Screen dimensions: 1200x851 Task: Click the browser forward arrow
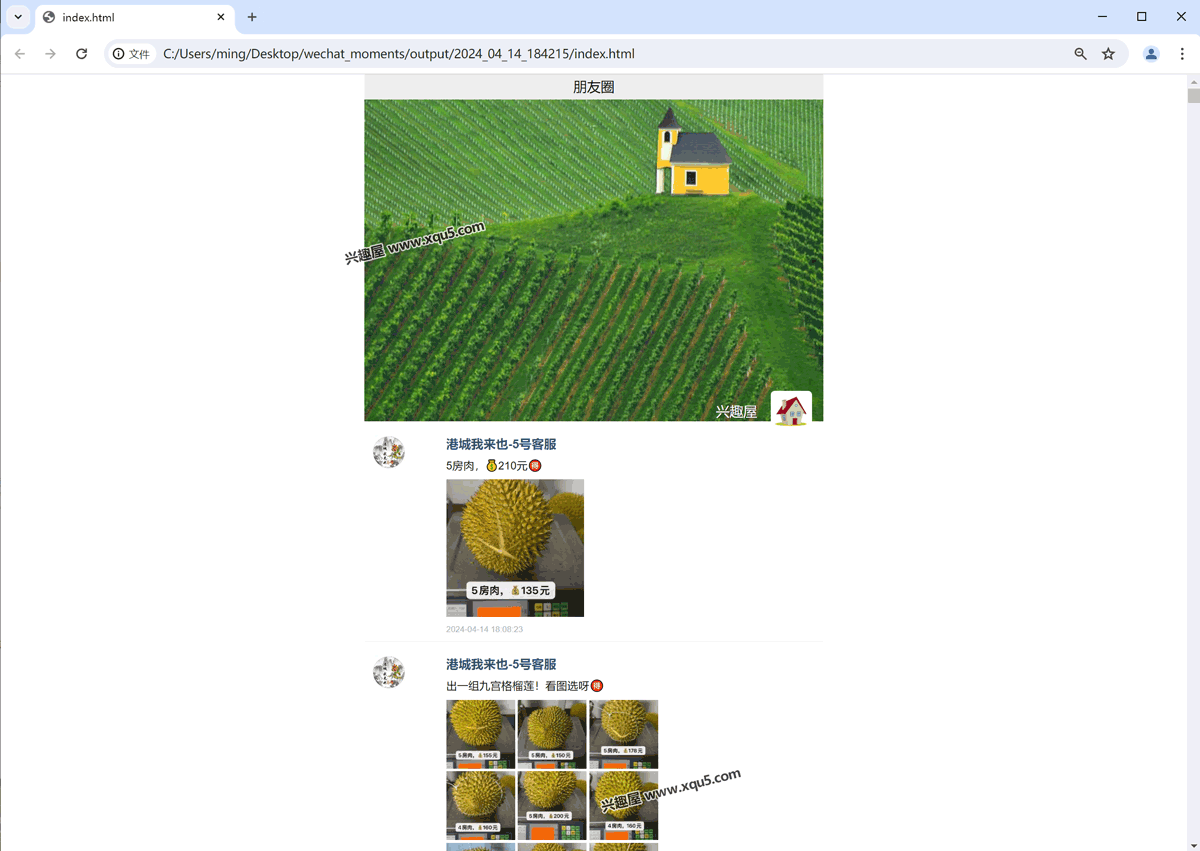51,54
